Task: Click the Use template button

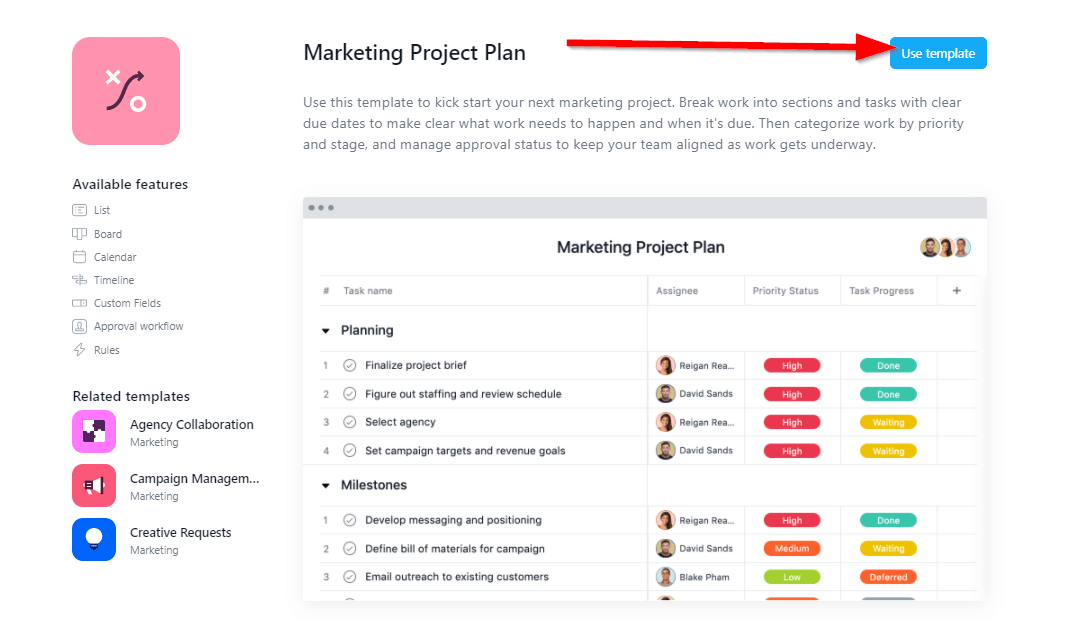Action: [938, 54]
